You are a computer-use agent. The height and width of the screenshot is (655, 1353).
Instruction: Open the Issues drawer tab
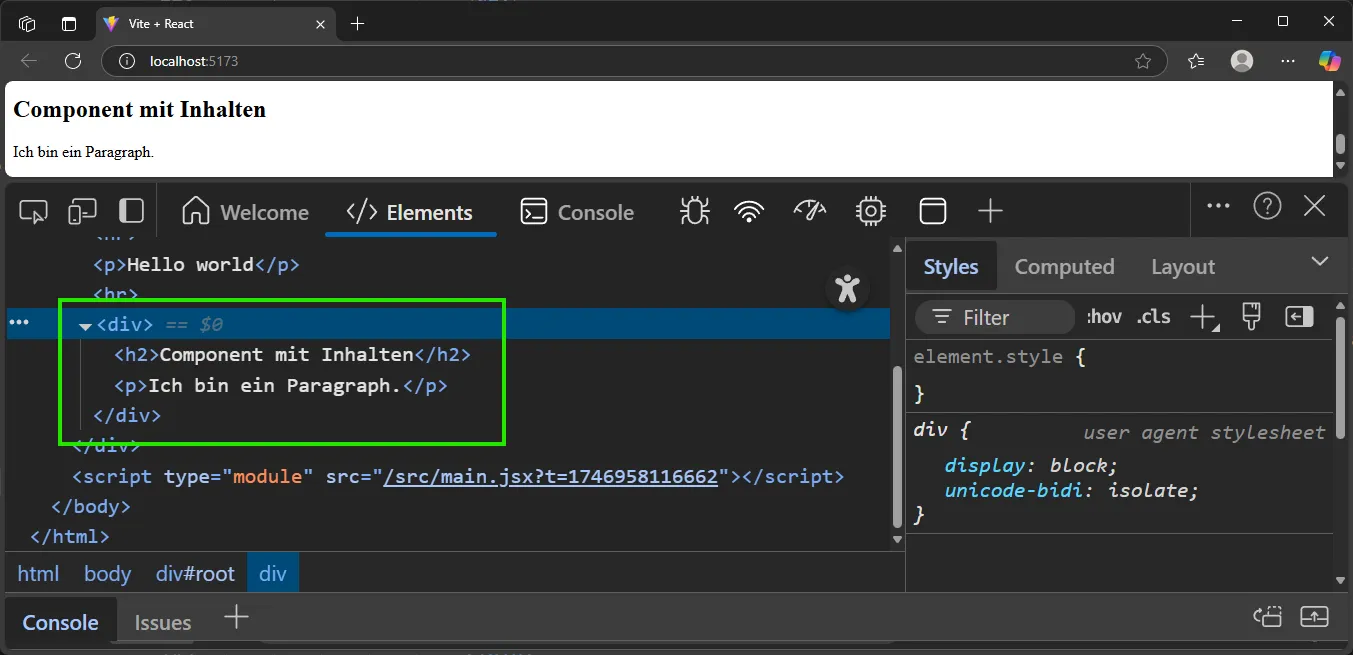tap(163, 623)
